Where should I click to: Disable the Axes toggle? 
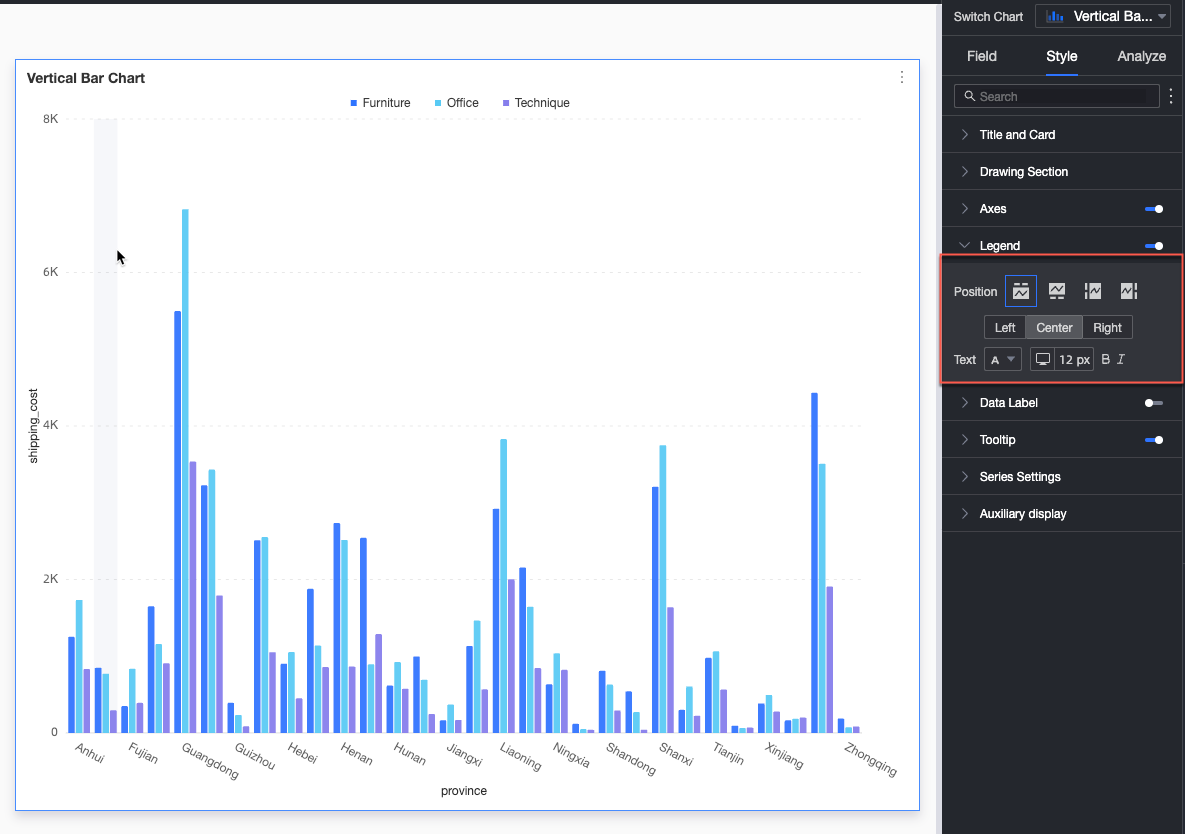pos(1154,209)
